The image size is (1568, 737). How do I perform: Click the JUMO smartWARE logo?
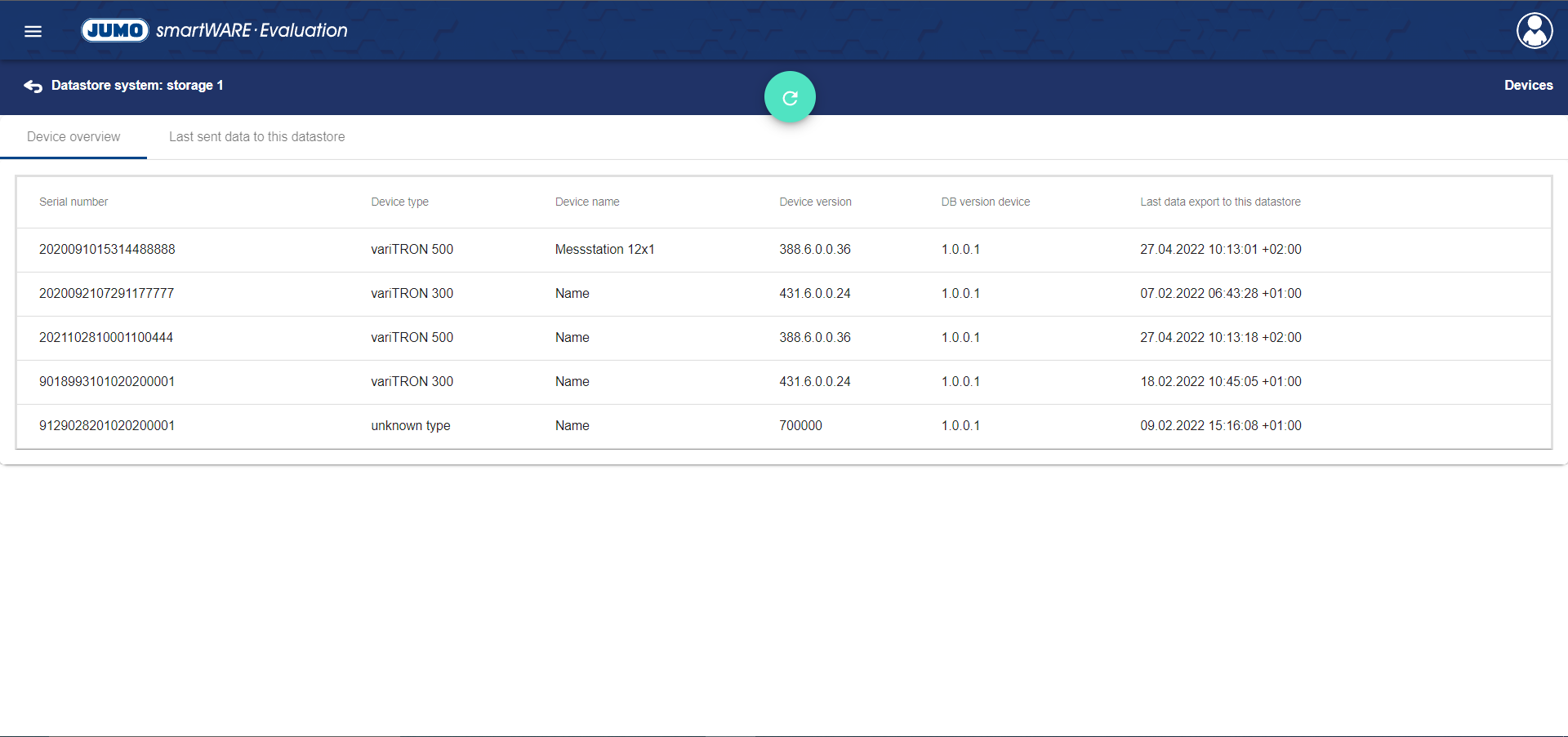click(214, 30)
